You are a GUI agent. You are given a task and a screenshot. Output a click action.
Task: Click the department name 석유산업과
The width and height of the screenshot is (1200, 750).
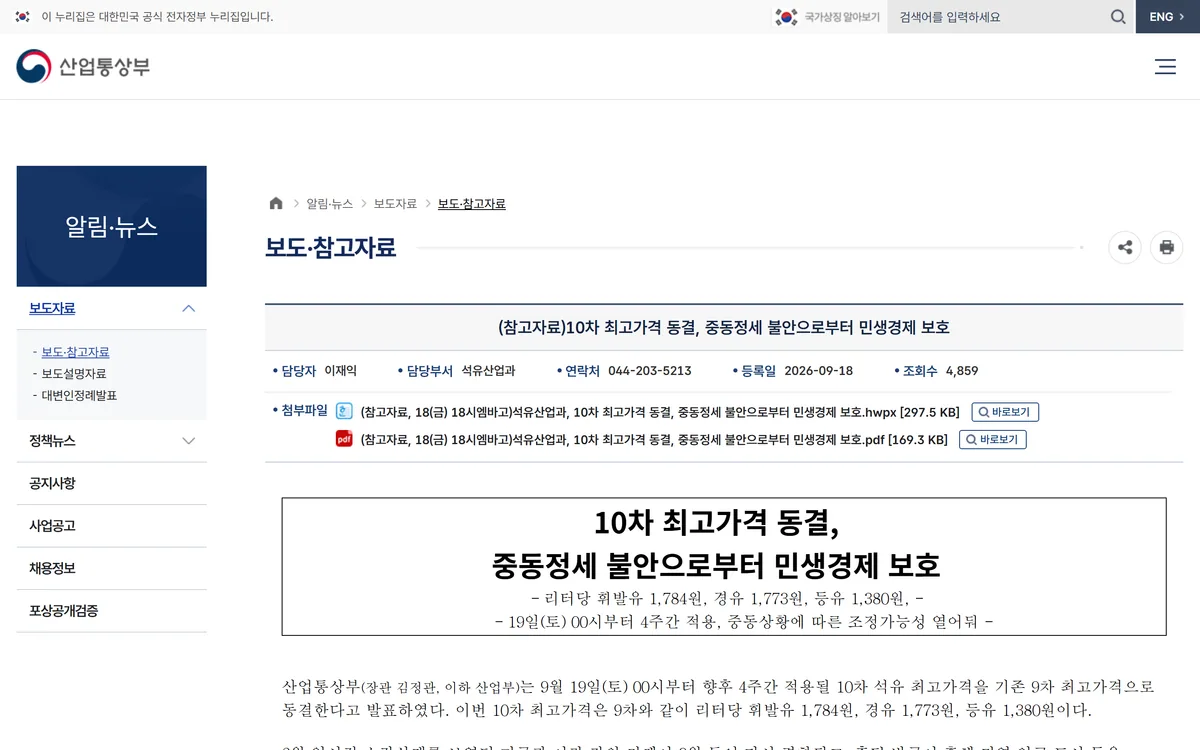(488, 371)
